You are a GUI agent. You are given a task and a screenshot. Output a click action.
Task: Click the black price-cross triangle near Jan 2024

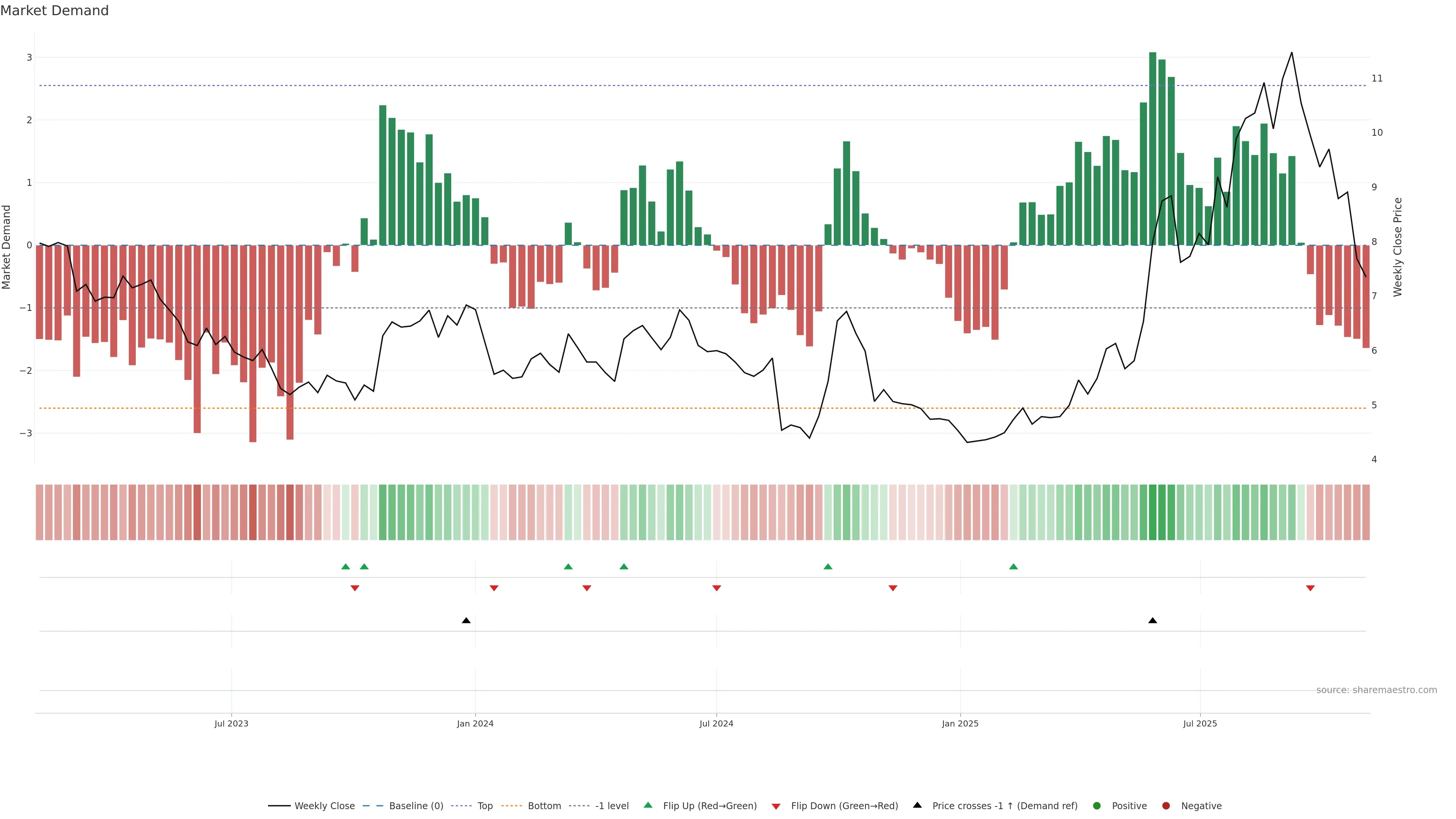click(x=466, y=621)
